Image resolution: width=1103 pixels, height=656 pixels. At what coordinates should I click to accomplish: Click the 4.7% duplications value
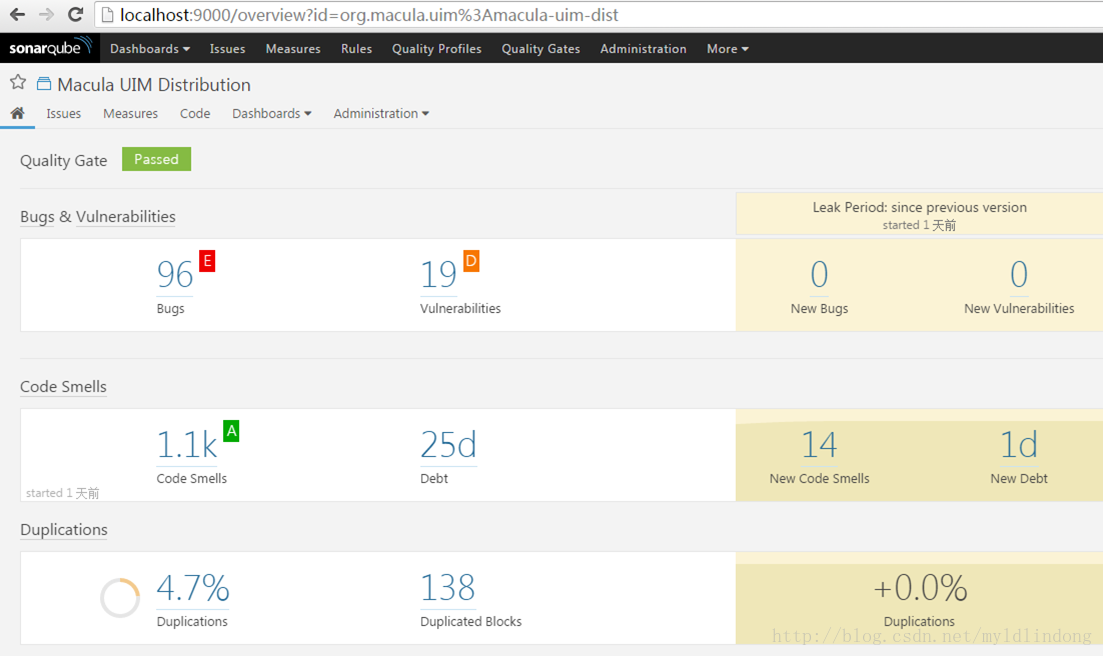coord(193,588)
